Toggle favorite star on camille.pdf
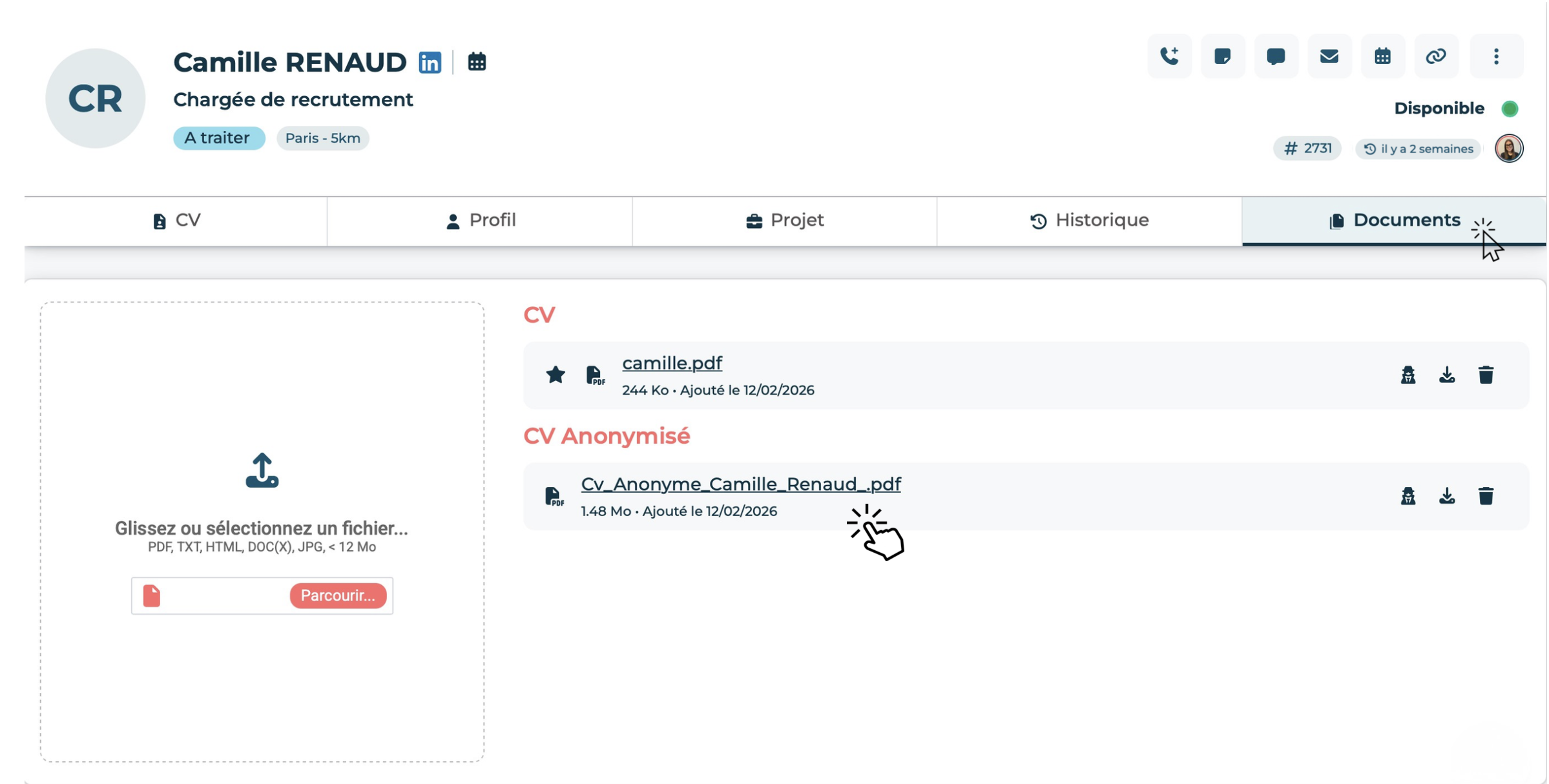 (555, 375)
